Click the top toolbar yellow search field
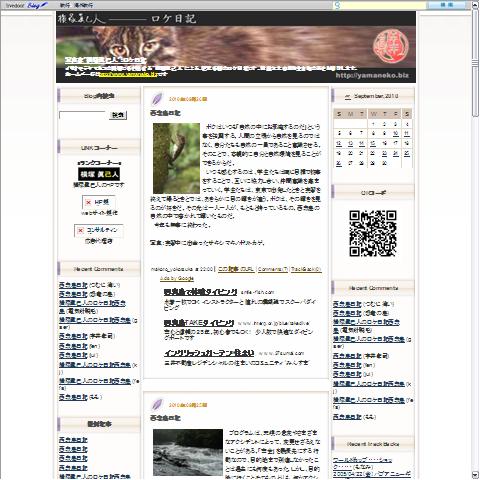480x480 pixels. [x=383, y=5]
